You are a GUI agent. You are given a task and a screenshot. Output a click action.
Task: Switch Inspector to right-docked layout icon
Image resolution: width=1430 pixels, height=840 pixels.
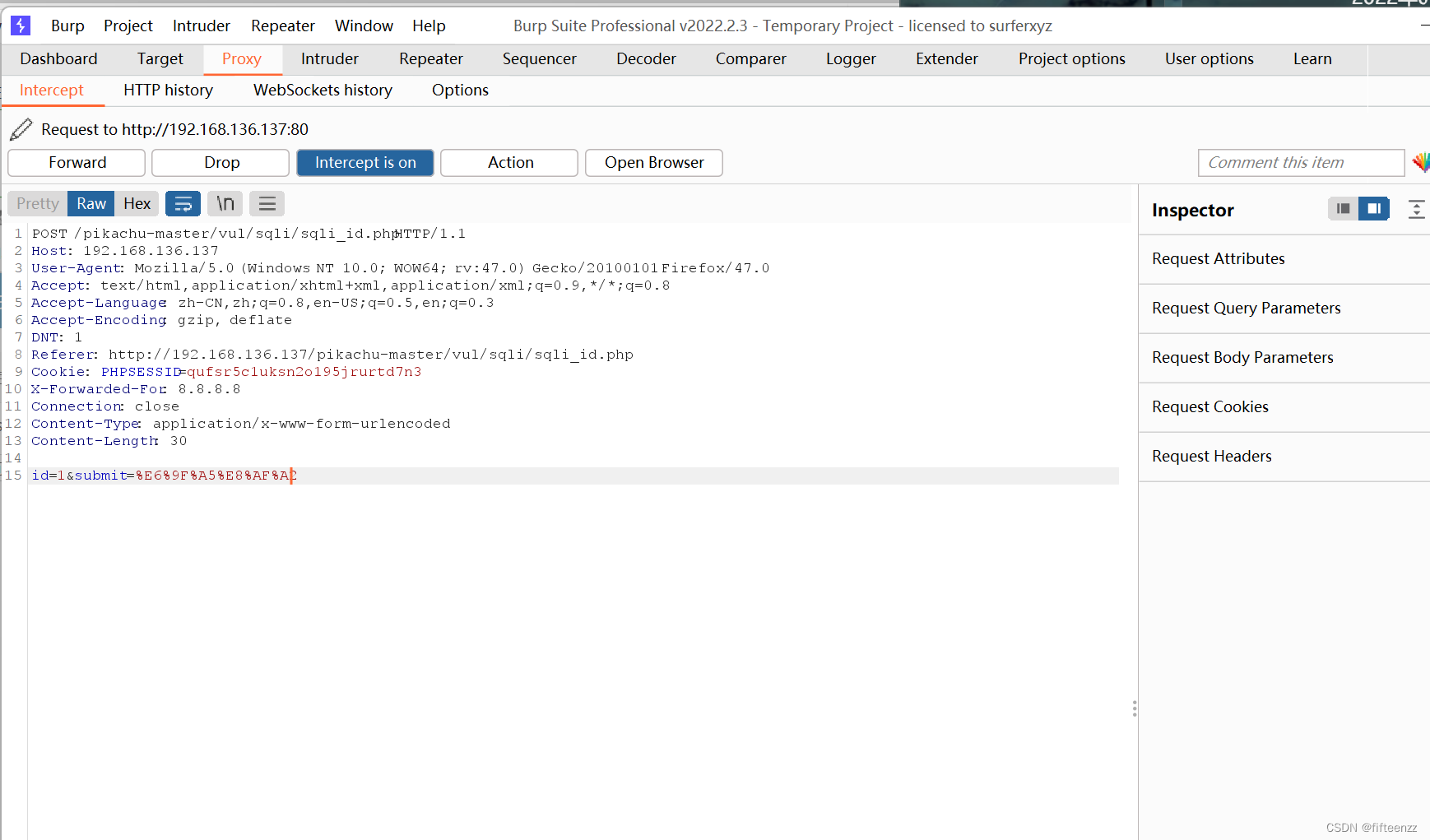1374,209
